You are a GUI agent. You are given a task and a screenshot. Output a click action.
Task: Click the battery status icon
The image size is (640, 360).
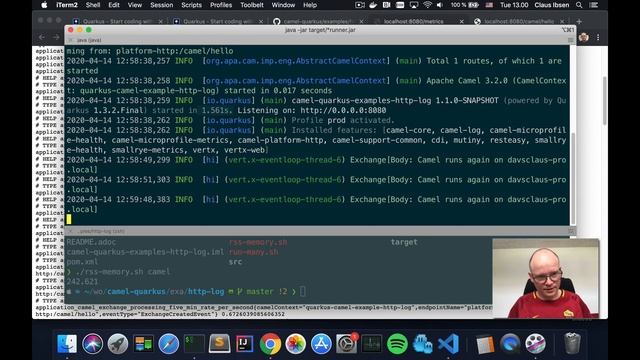pos(473,5)
